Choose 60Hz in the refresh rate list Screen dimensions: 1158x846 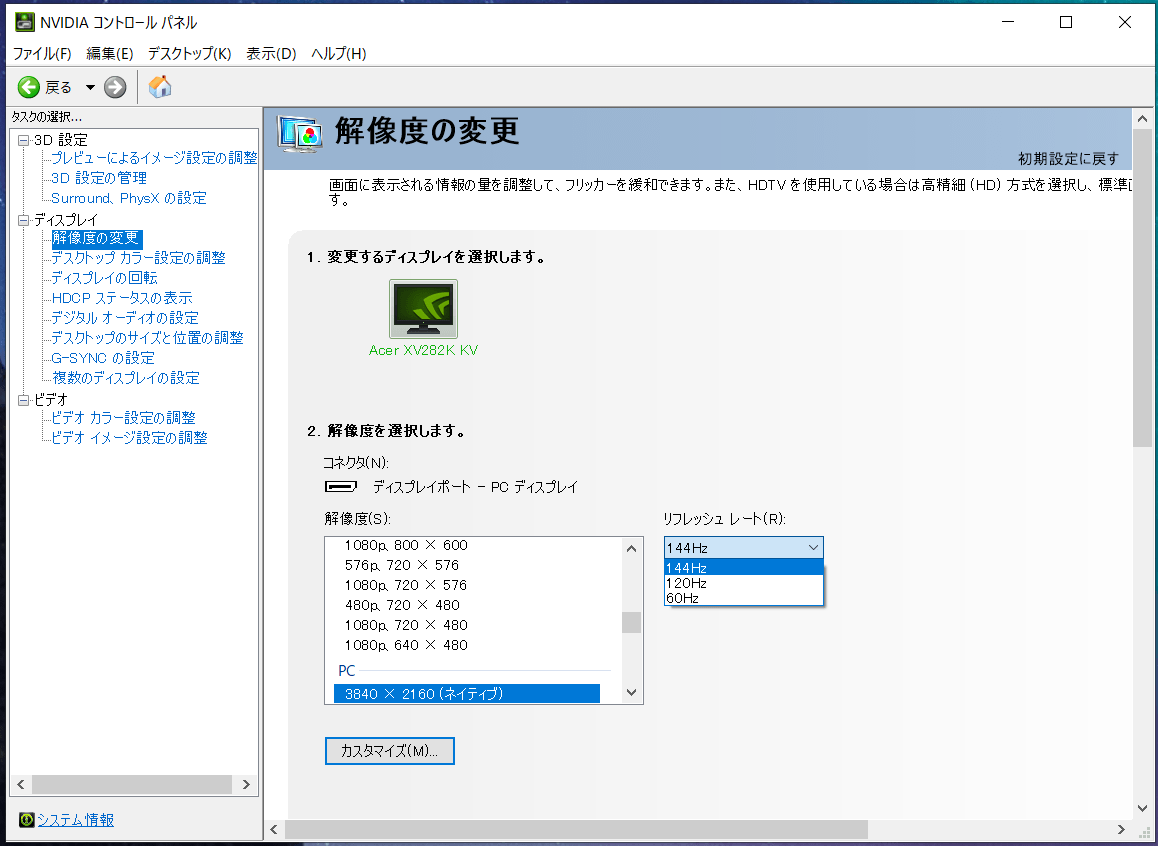click(743, 598)
